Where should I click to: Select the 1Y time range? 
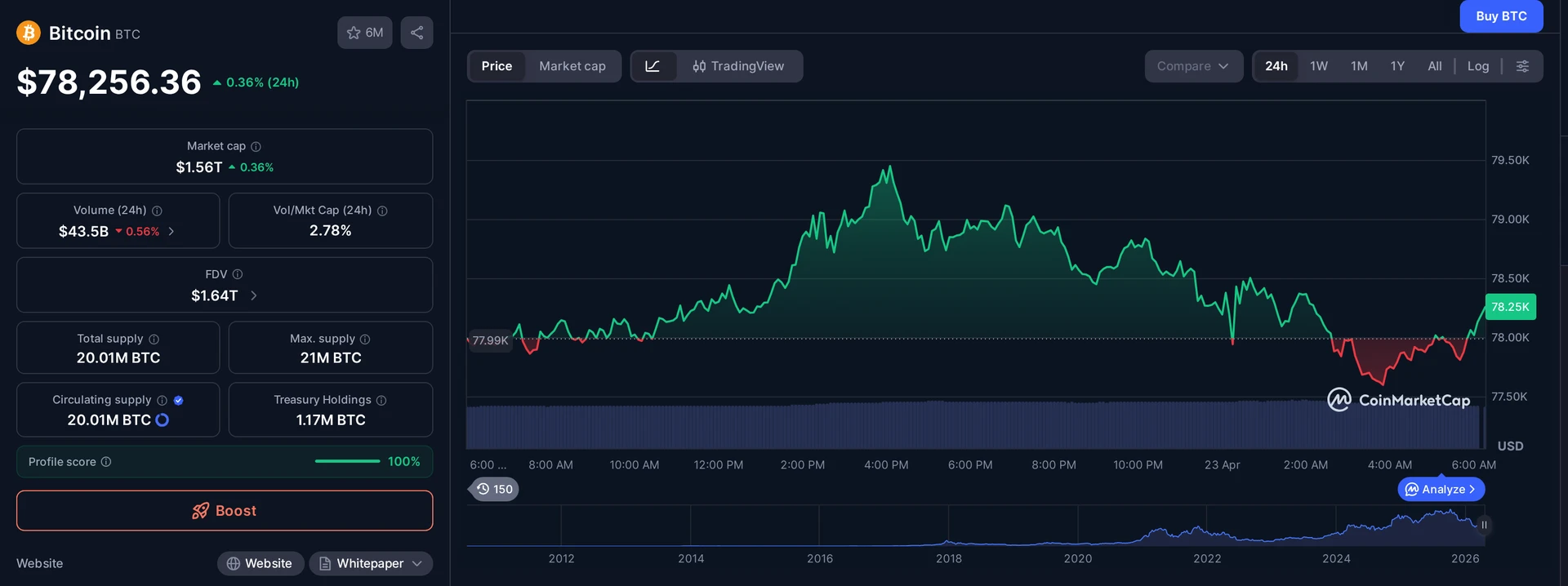pos(1397,66)
